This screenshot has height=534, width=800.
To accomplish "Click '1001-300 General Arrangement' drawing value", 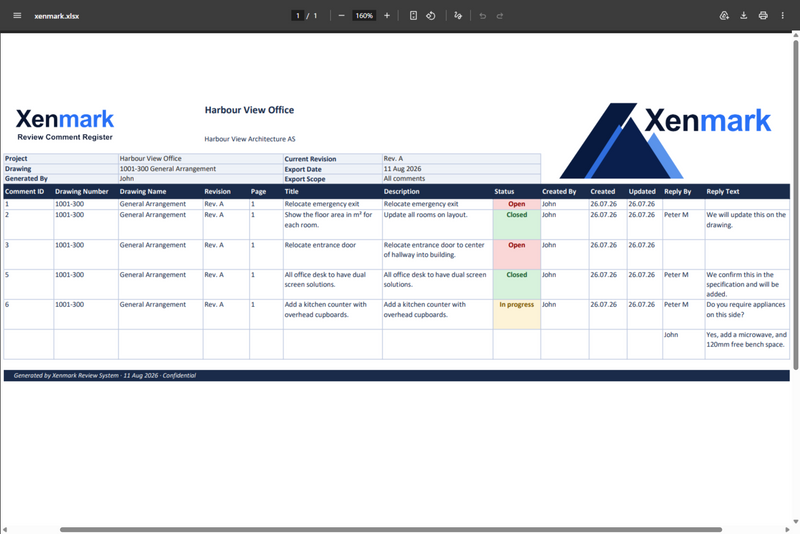I will tap(168, 169).
